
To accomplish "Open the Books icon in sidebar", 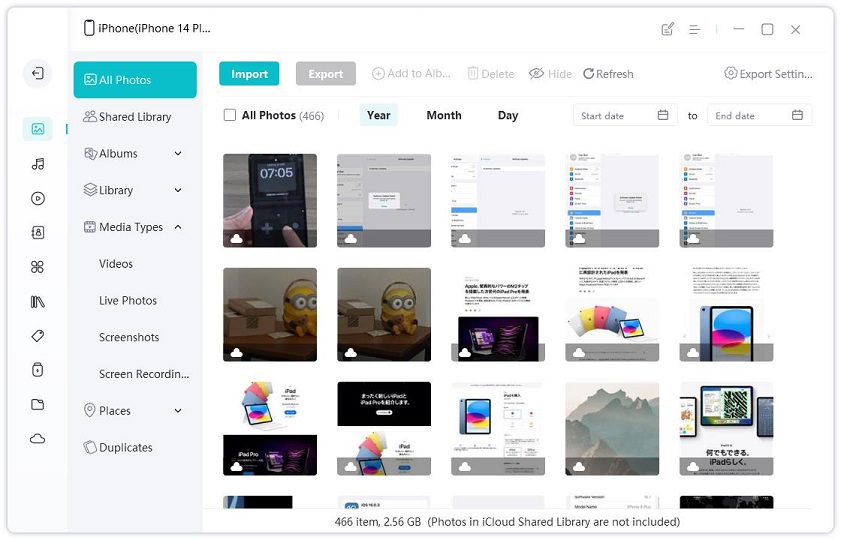I will [38, 302].
